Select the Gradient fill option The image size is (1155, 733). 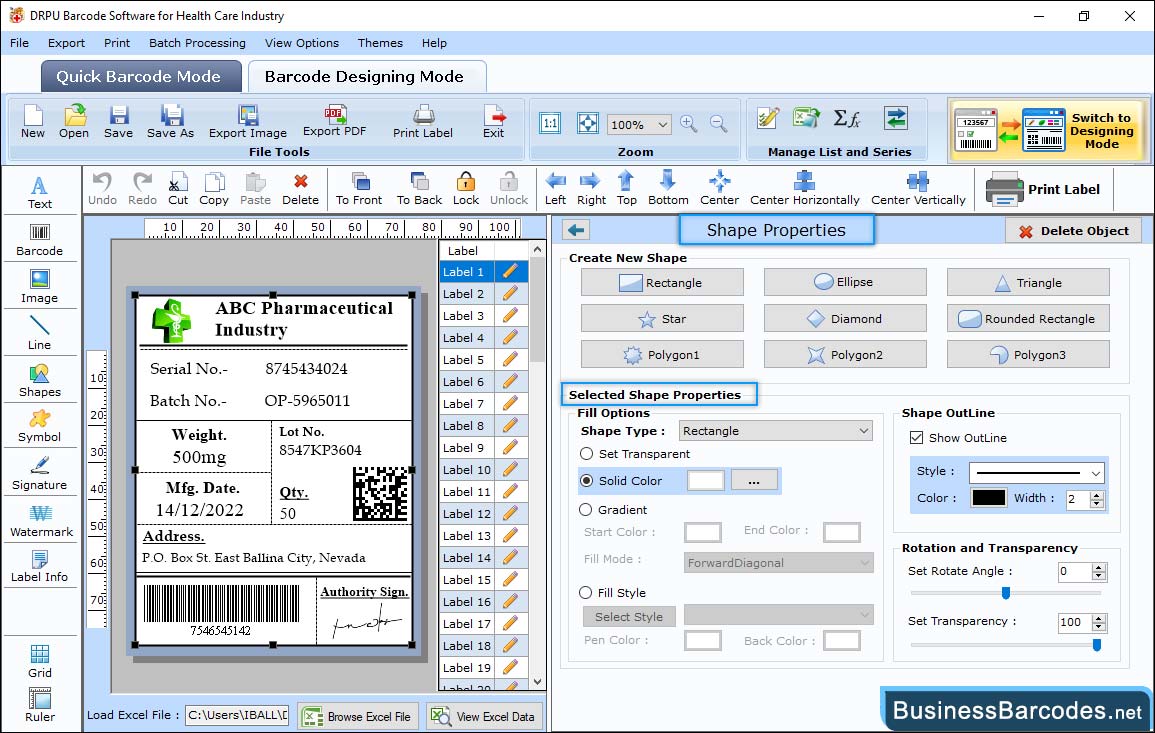click(x=586, y=510)
